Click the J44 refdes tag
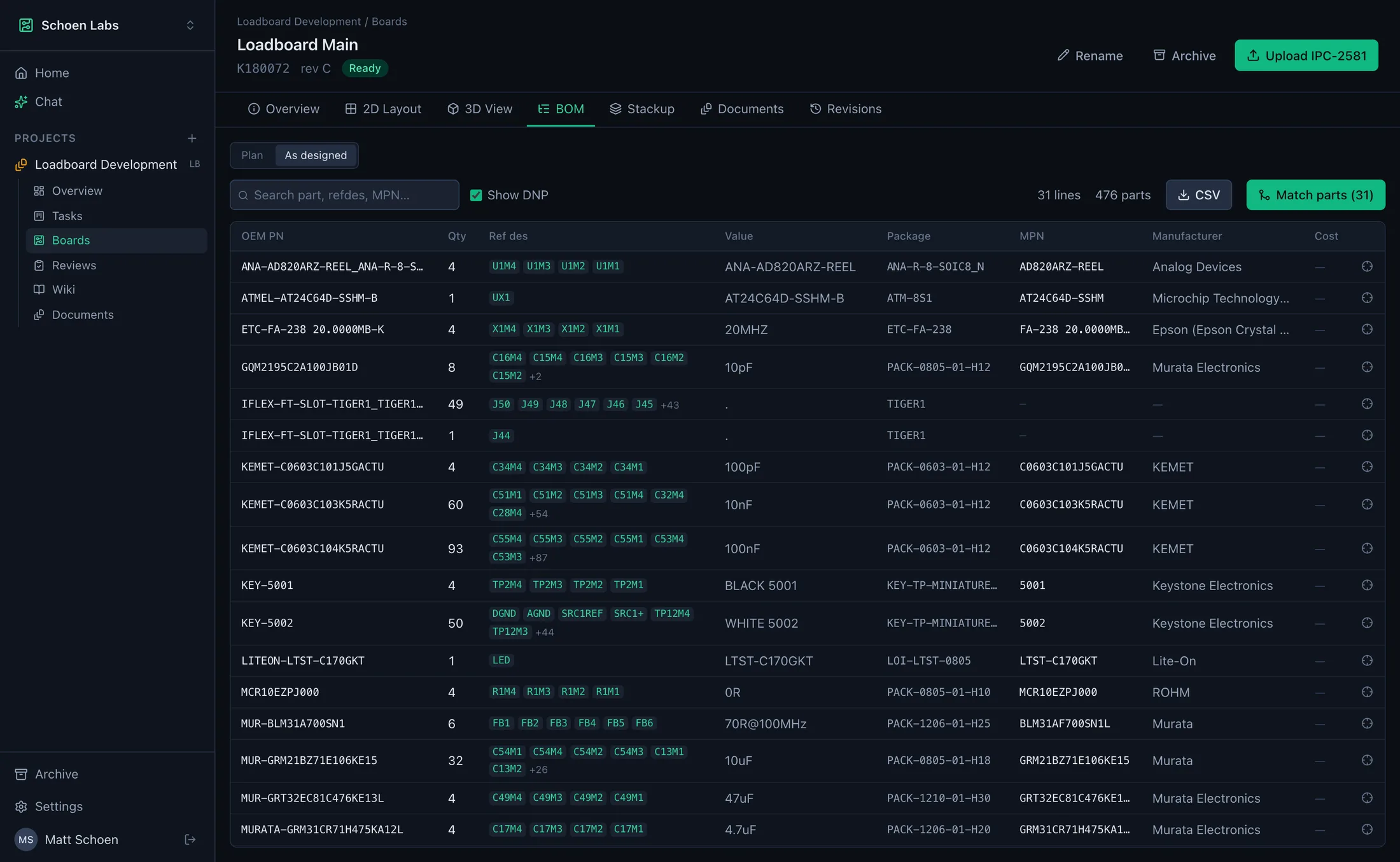 tap(501, 435)
